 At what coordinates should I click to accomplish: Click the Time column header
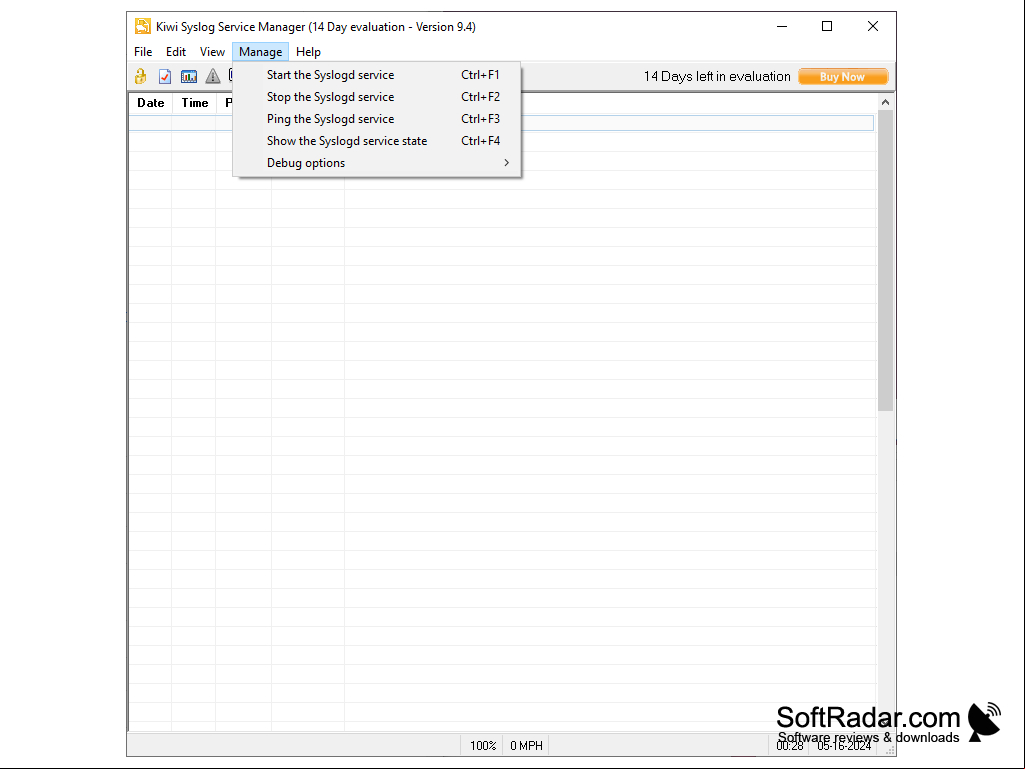(x=195, y=103)
